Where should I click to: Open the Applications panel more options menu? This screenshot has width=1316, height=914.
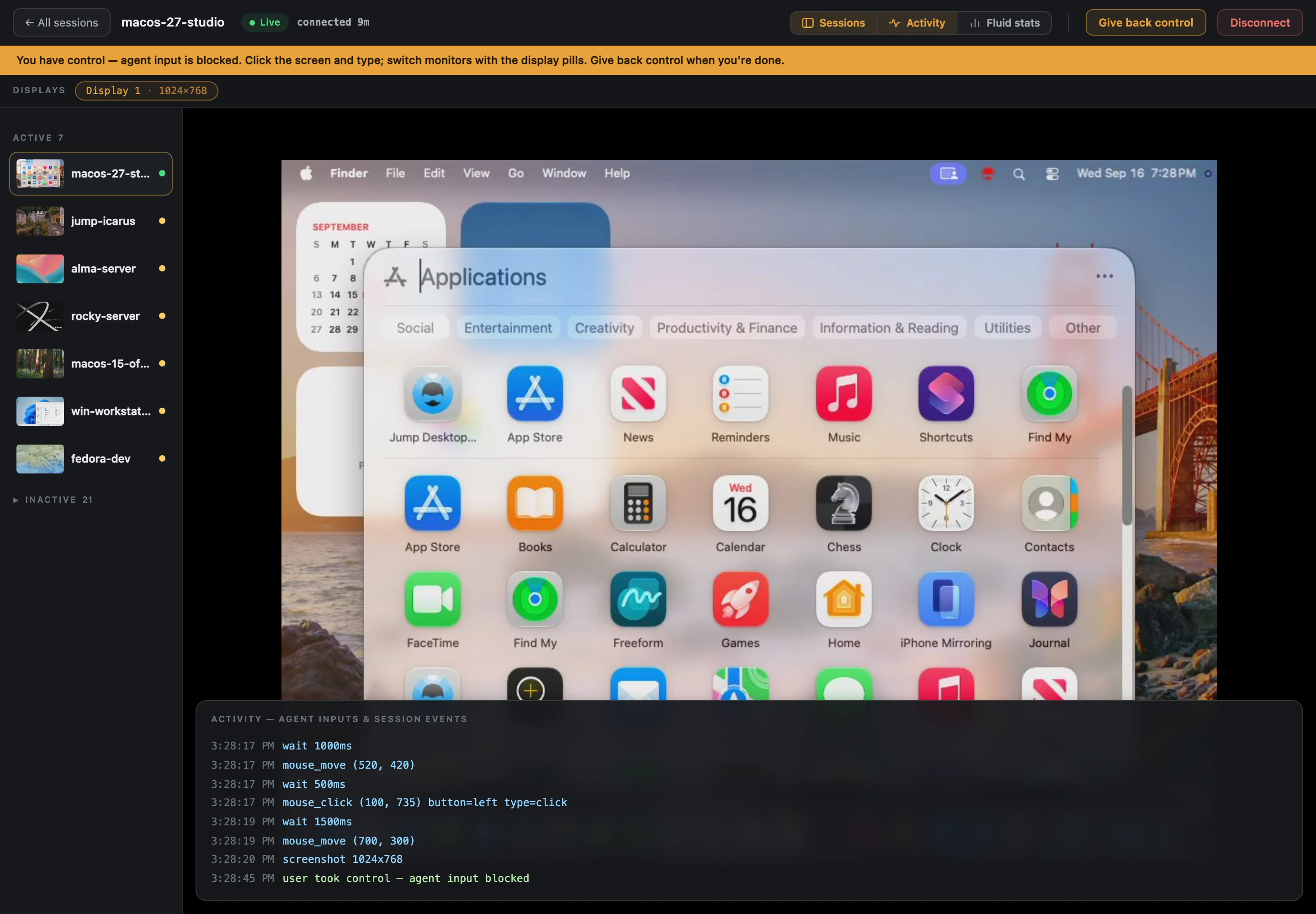coord(1104,276)
